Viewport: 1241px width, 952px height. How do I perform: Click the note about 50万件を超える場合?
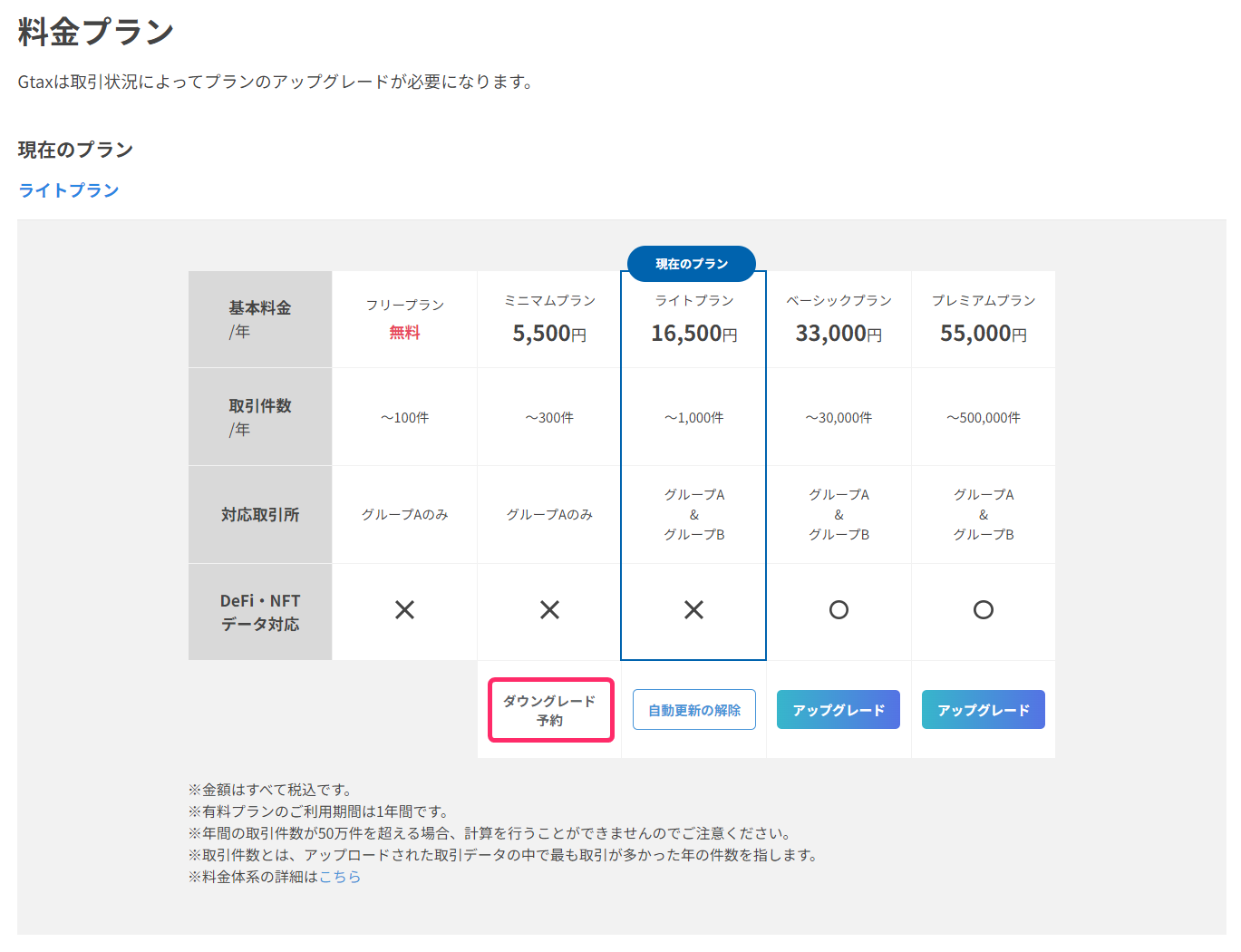click(491, 833)
